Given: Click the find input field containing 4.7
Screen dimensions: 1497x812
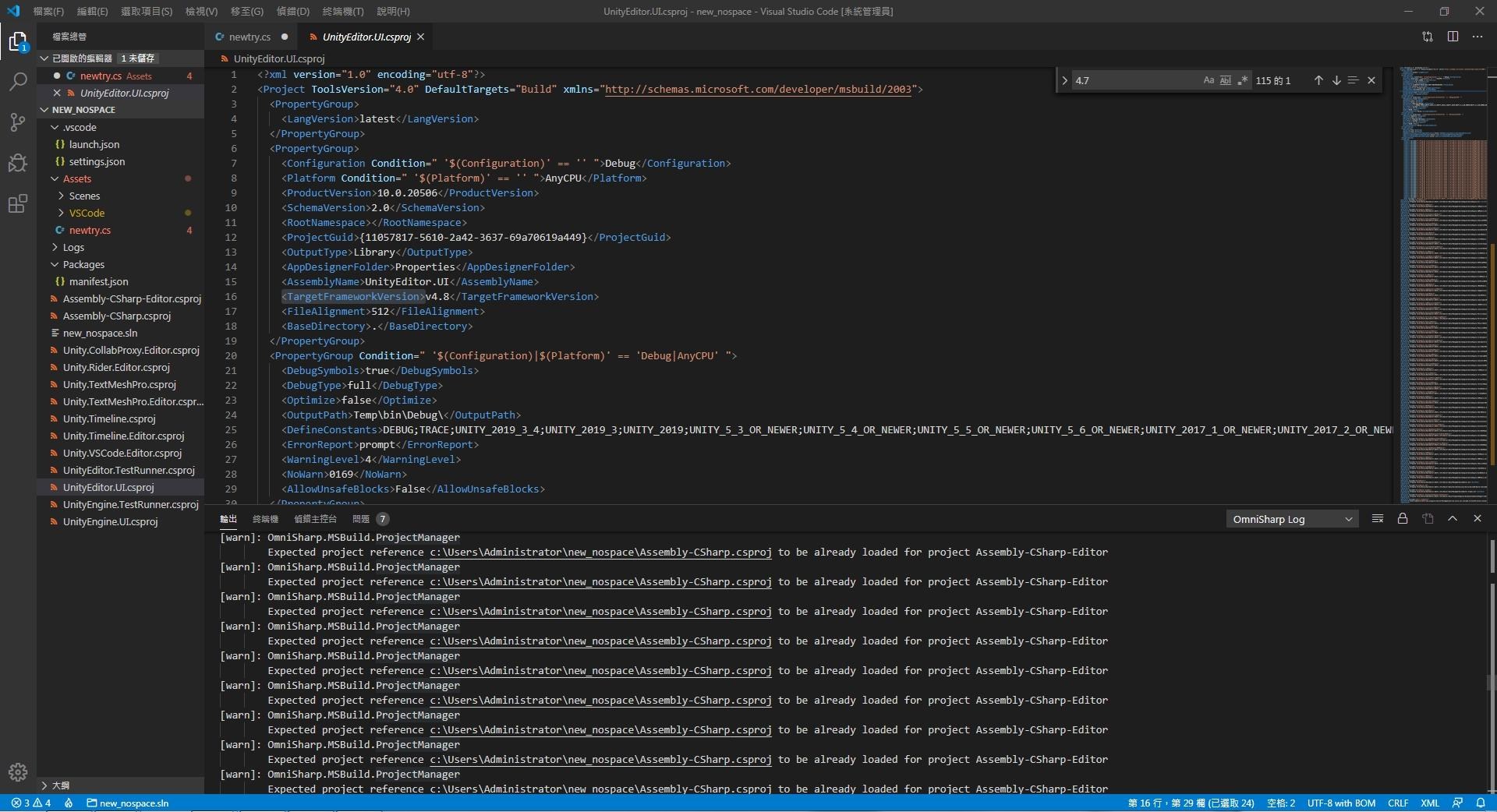Looking at the screenshot, I should coord(1131,80).
